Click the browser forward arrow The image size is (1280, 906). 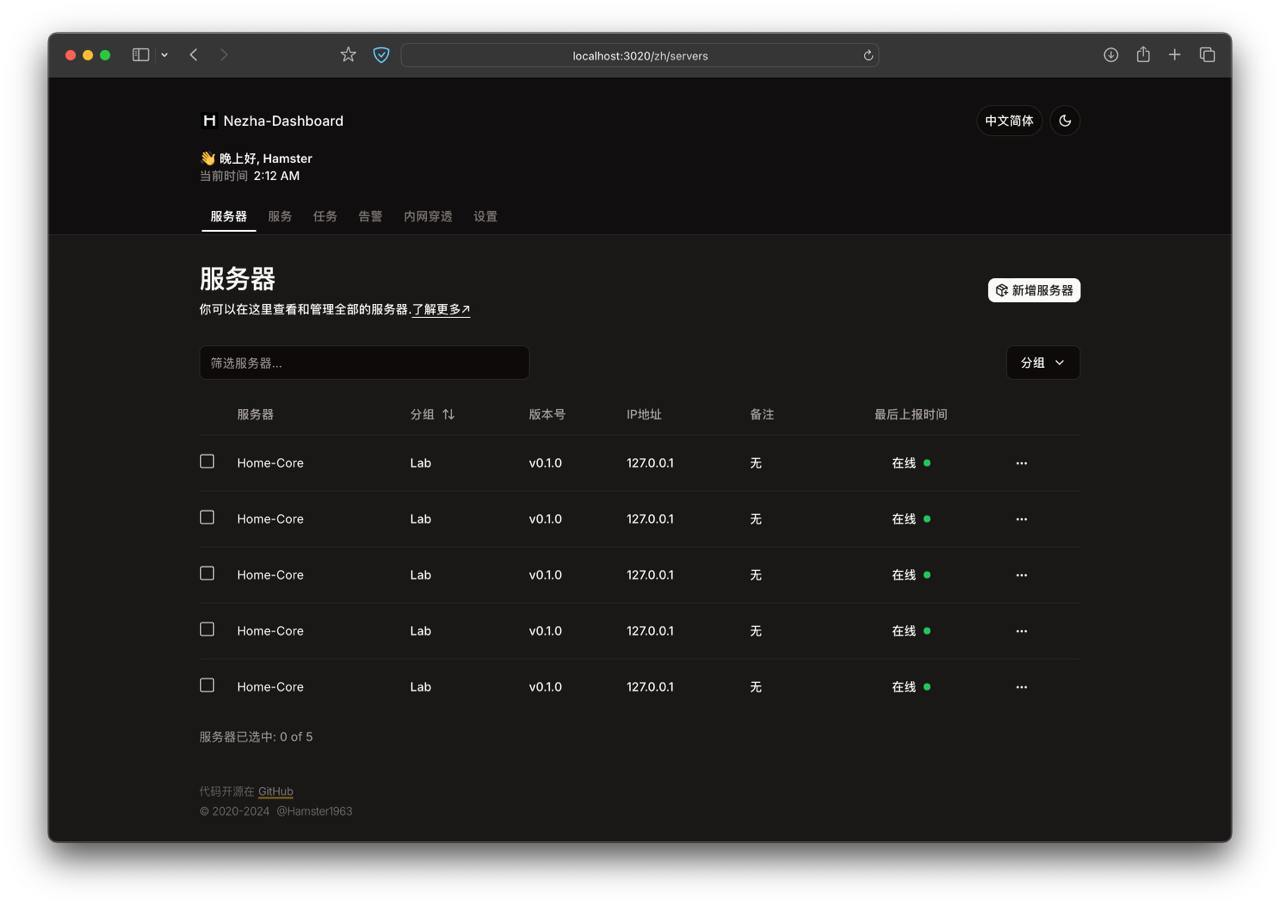click(x=224, y=55)
